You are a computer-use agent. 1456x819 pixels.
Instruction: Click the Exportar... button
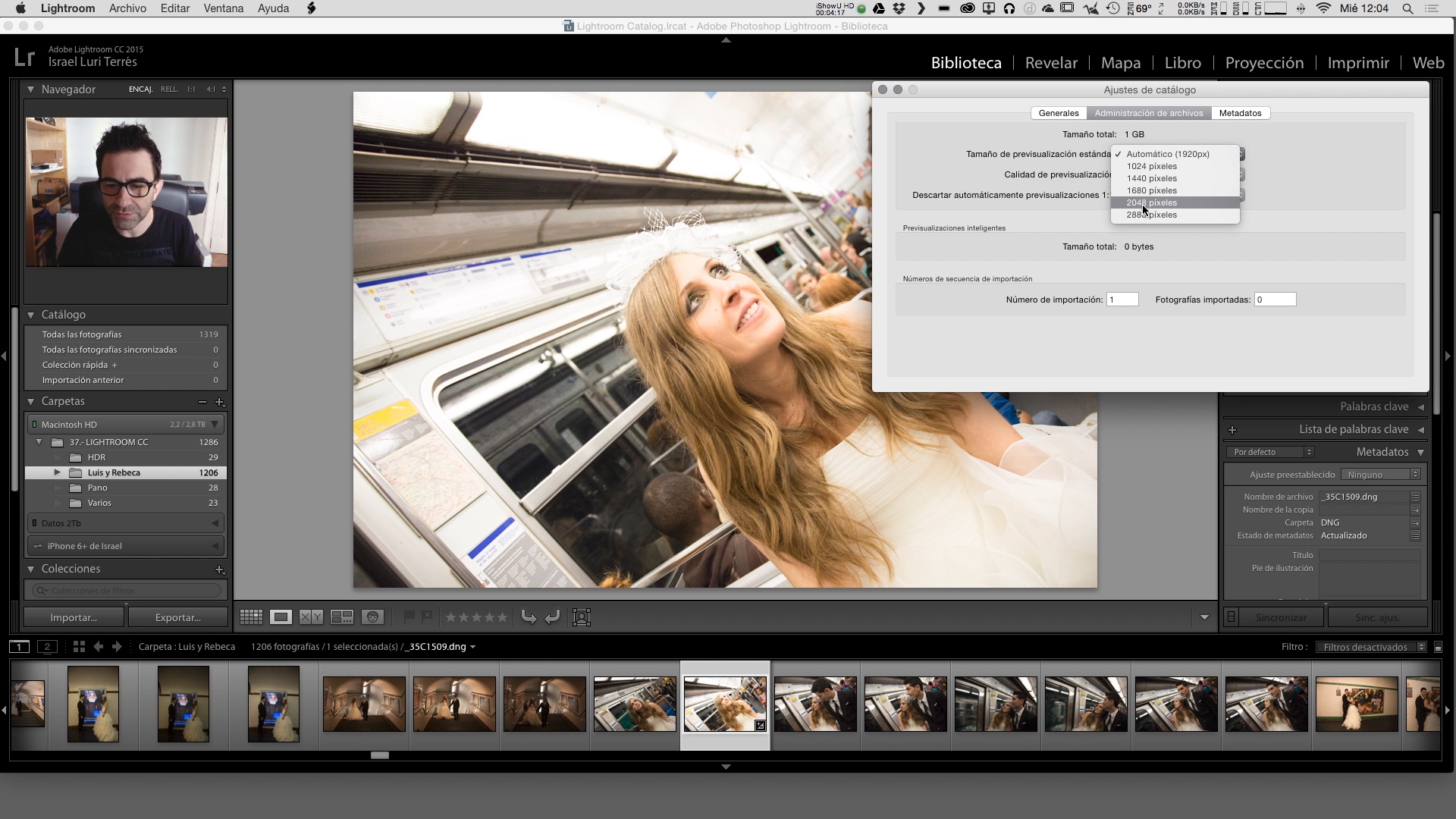(177, 617)
